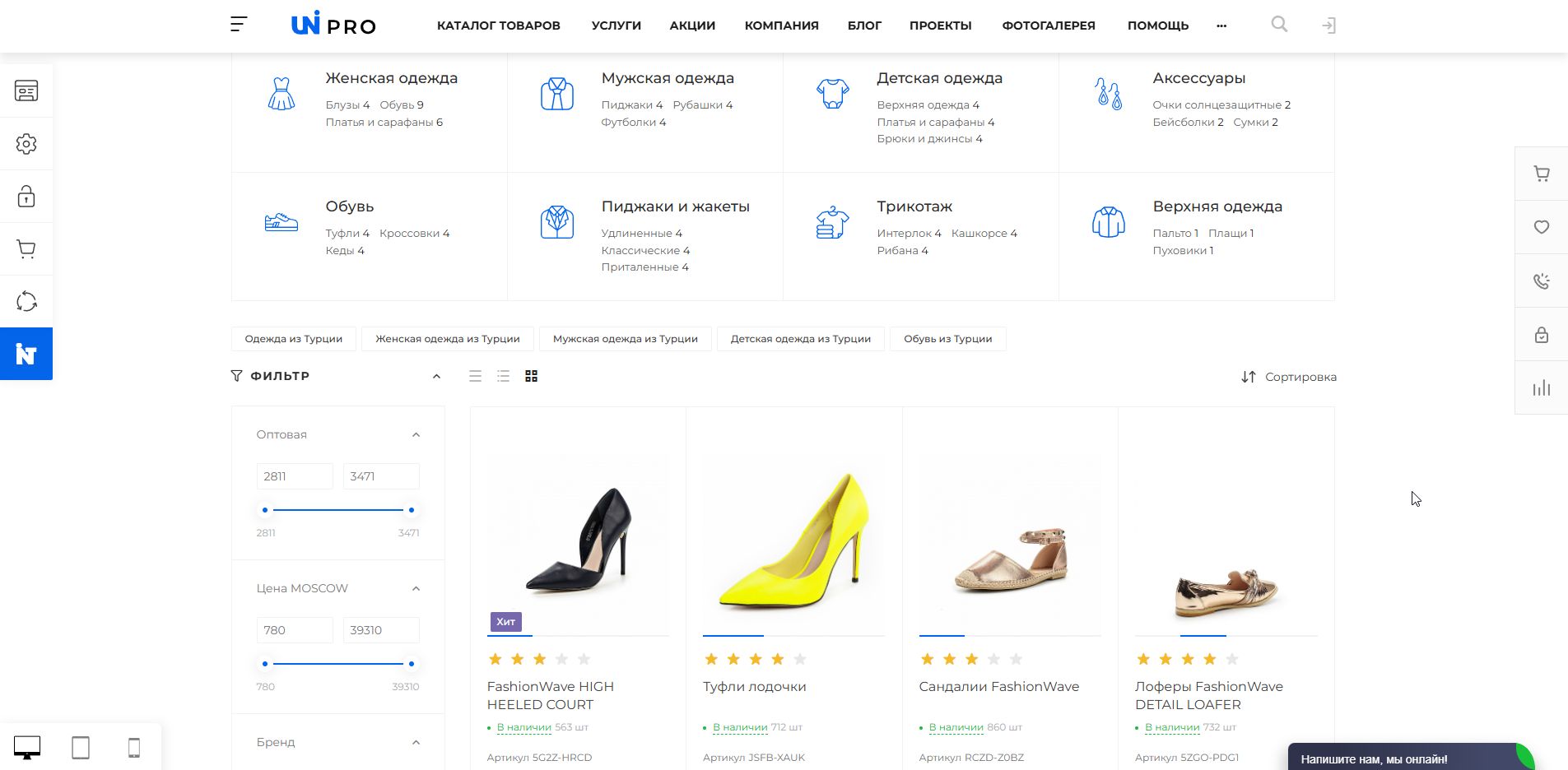Select the grid tile view mode
Viewport: 1568px width, 770px height.
(x=532, y=377)
